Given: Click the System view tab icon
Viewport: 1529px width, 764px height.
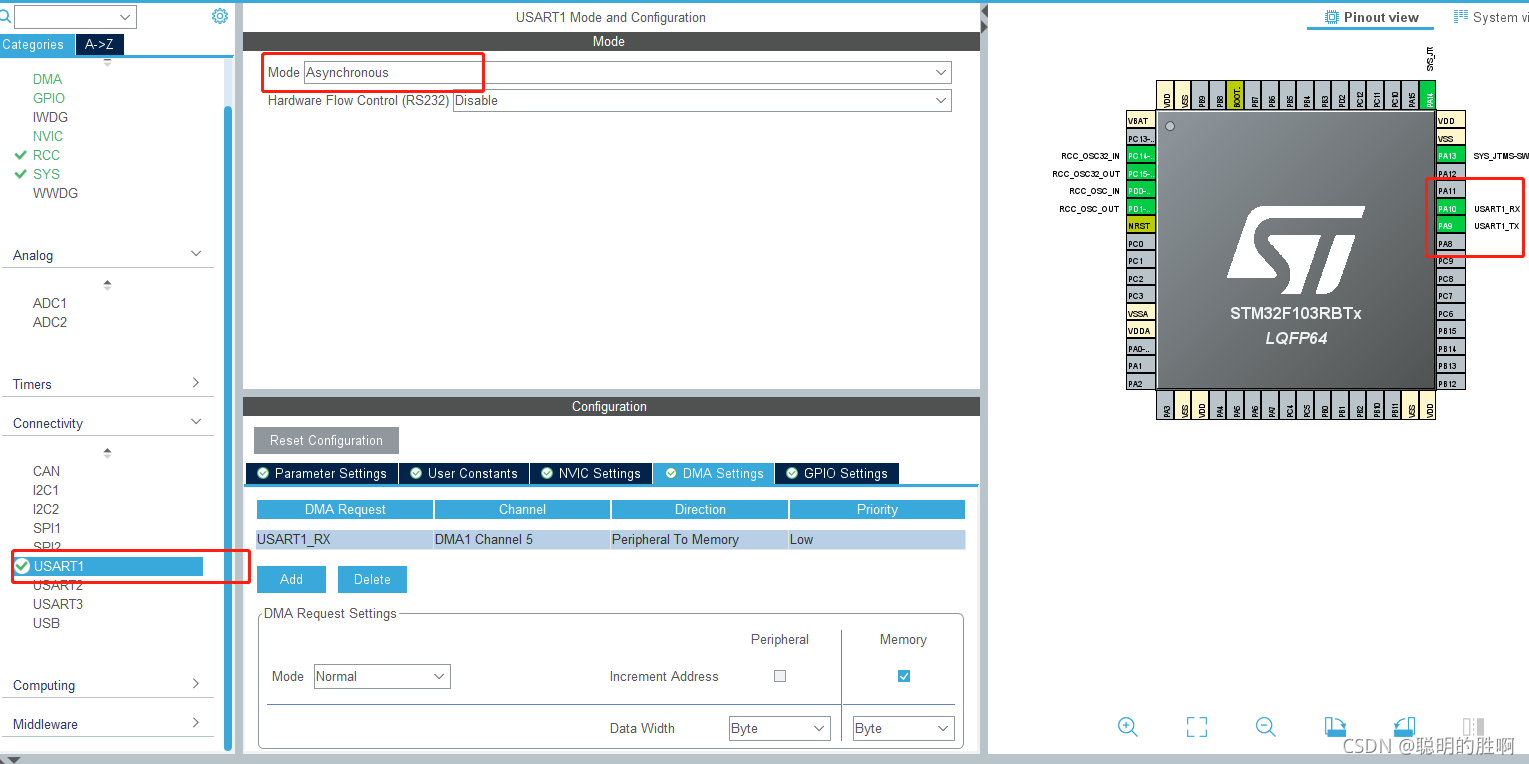Looking at the screenshot, I should tap(1461, 17).
